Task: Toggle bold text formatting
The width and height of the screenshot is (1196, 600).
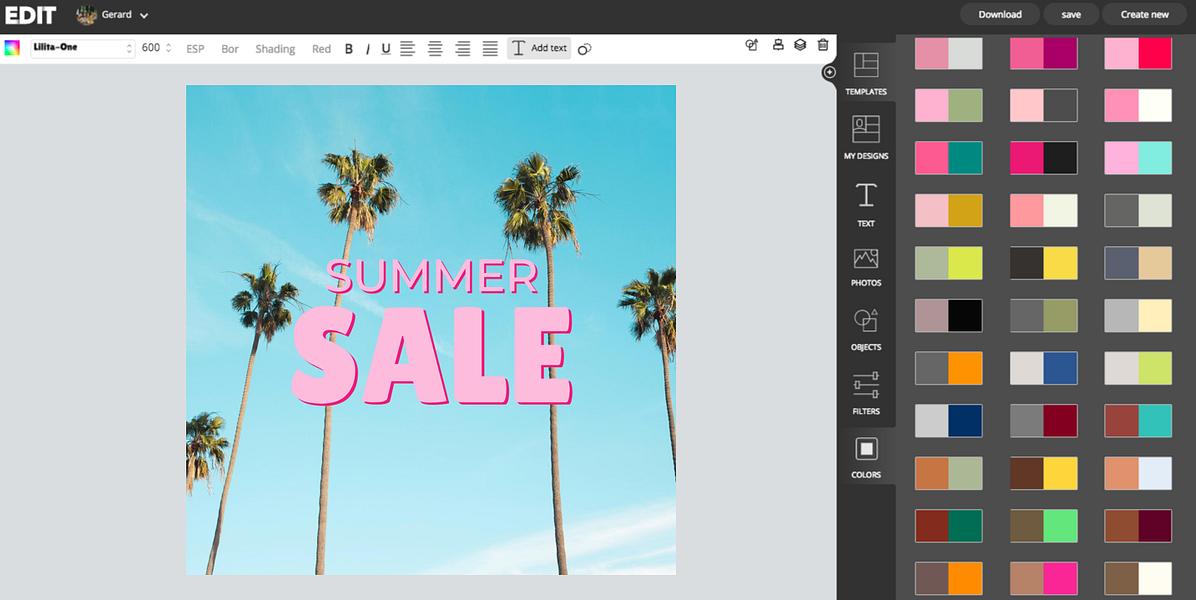Action: point(349,49)
